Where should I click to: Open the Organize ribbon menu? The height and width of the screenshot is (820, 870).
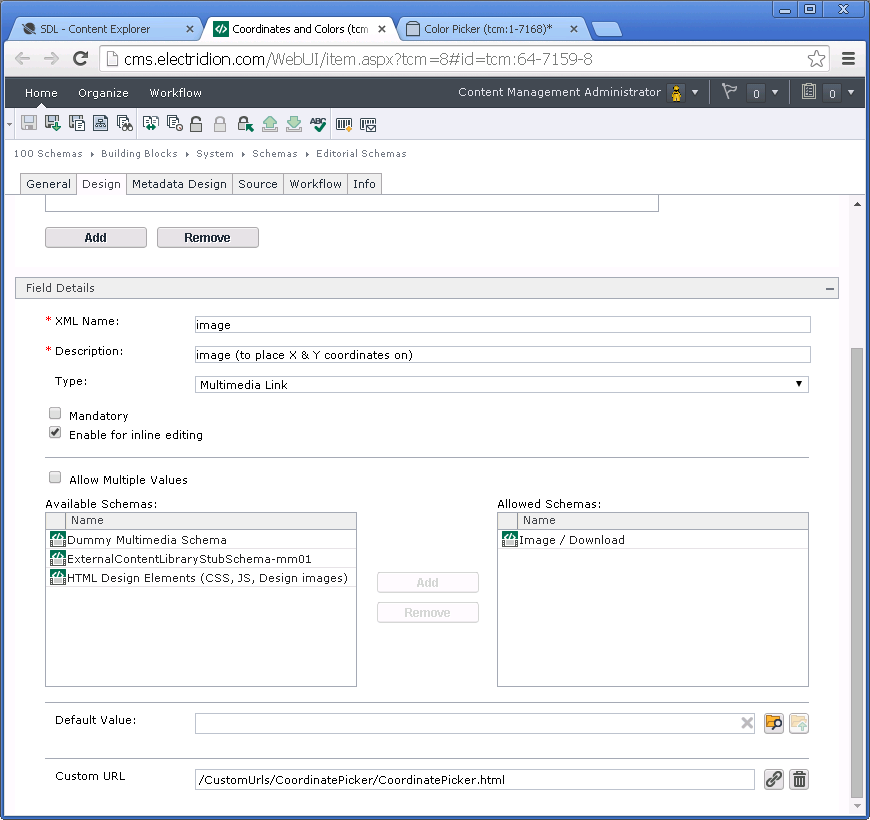(x=103, y=93)
